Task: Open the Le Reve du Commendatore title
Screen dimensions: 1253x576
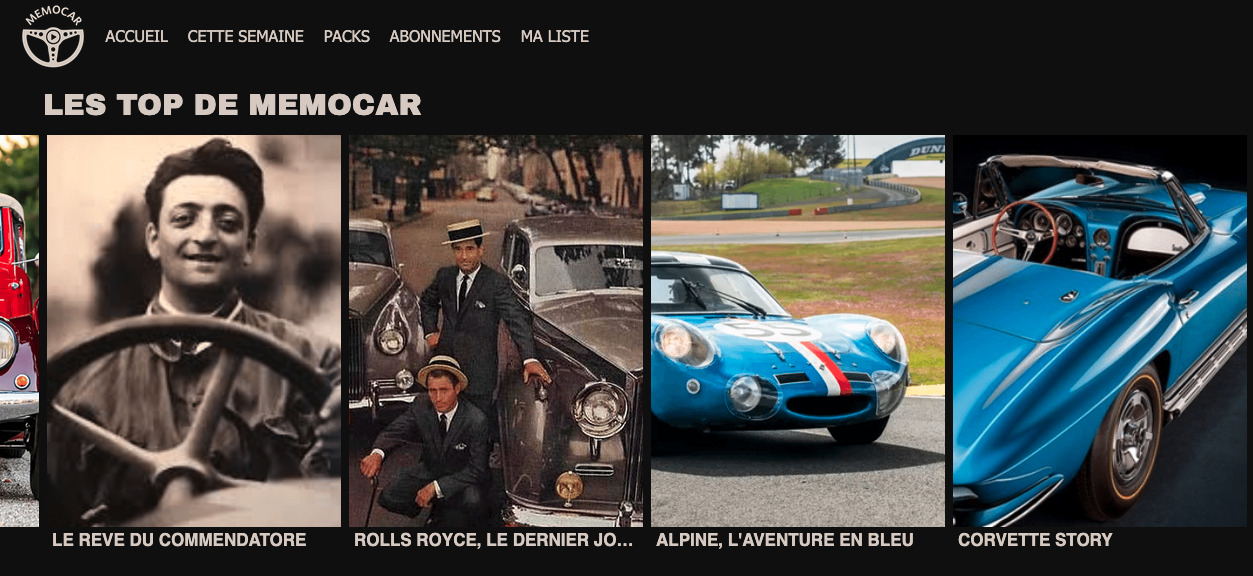Action: 179,540
